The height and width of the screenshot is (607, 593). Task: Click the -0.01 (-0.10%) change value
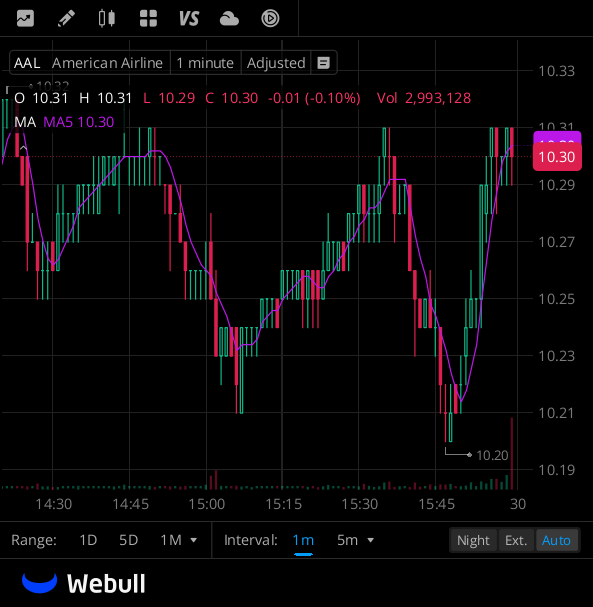coord(314,98)
